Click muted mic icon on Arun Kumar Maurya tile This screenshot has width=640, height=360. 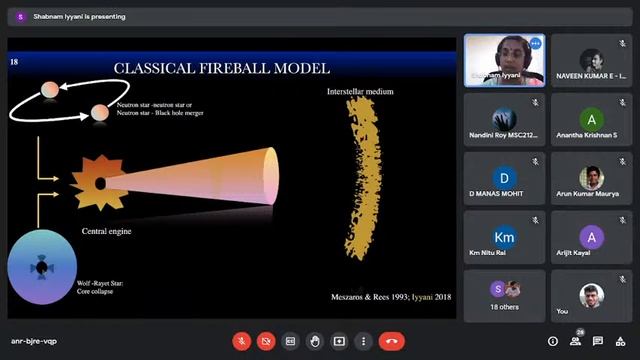622,162
